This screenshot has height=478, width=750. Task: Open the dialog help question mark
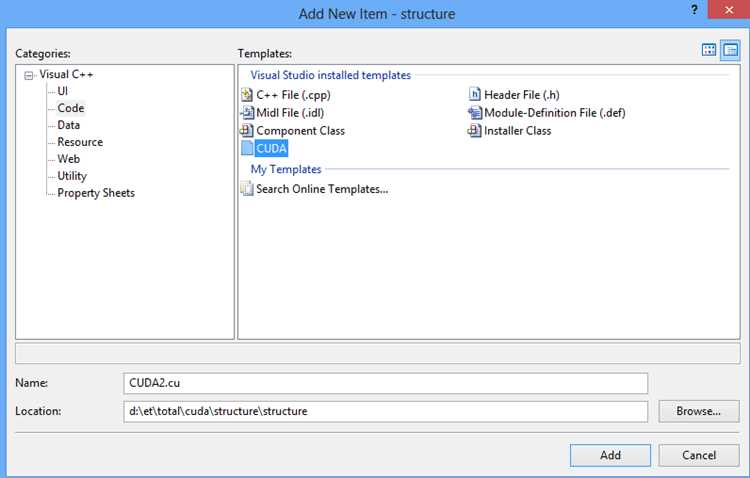click(x=694, y=10)
